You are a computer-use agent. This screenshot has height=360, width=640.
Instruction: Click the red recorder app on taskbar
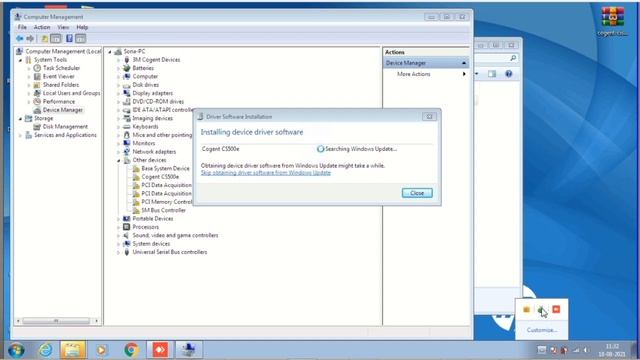point(160,350)
